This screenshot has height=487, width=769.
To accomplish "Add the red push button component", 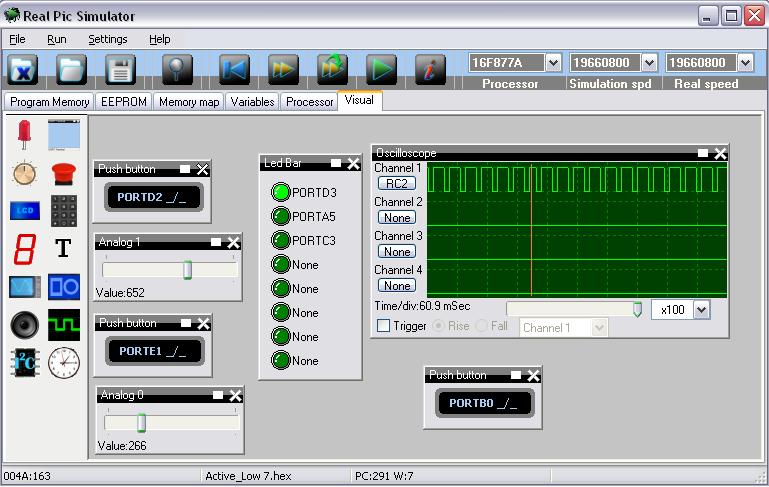I will click(x=64, y=174).
